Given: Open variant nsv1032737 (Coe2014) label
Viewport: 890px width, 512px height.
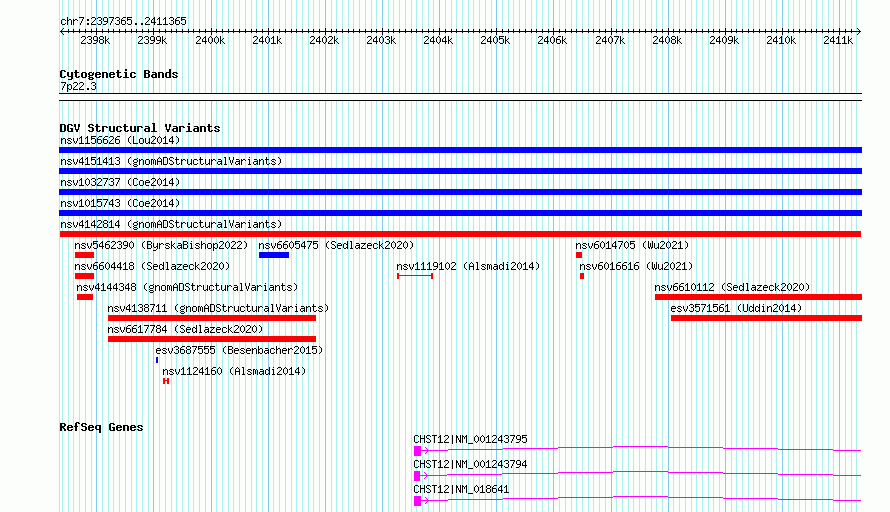Looking at the screenshot, I should (x=120, y=182).
